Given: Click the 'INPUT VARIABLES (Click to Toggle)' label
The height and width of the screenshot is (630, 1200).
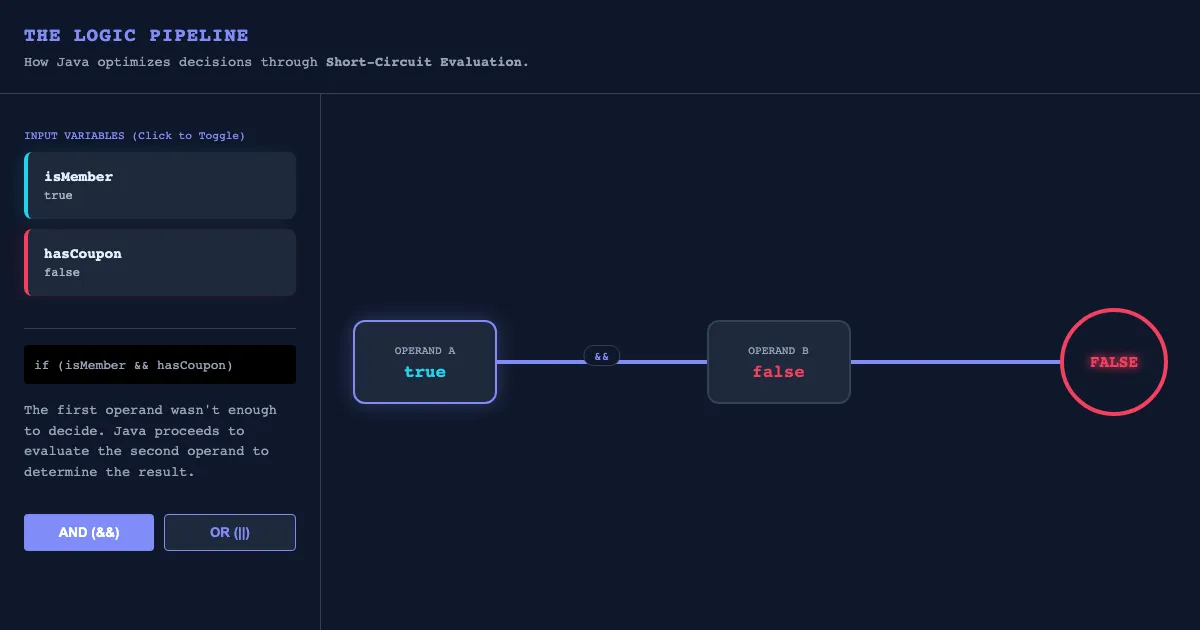Looking at the screenshot, I should pyautogui.click(x=134, y=135).
